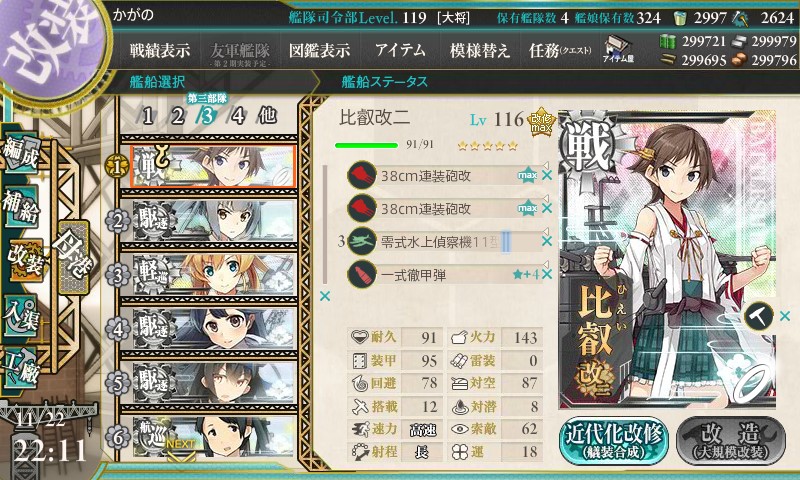The width and height of the screenshot is (800, 480).
Task: Open the 入渠 docking side icon
Action: point(21,316)
